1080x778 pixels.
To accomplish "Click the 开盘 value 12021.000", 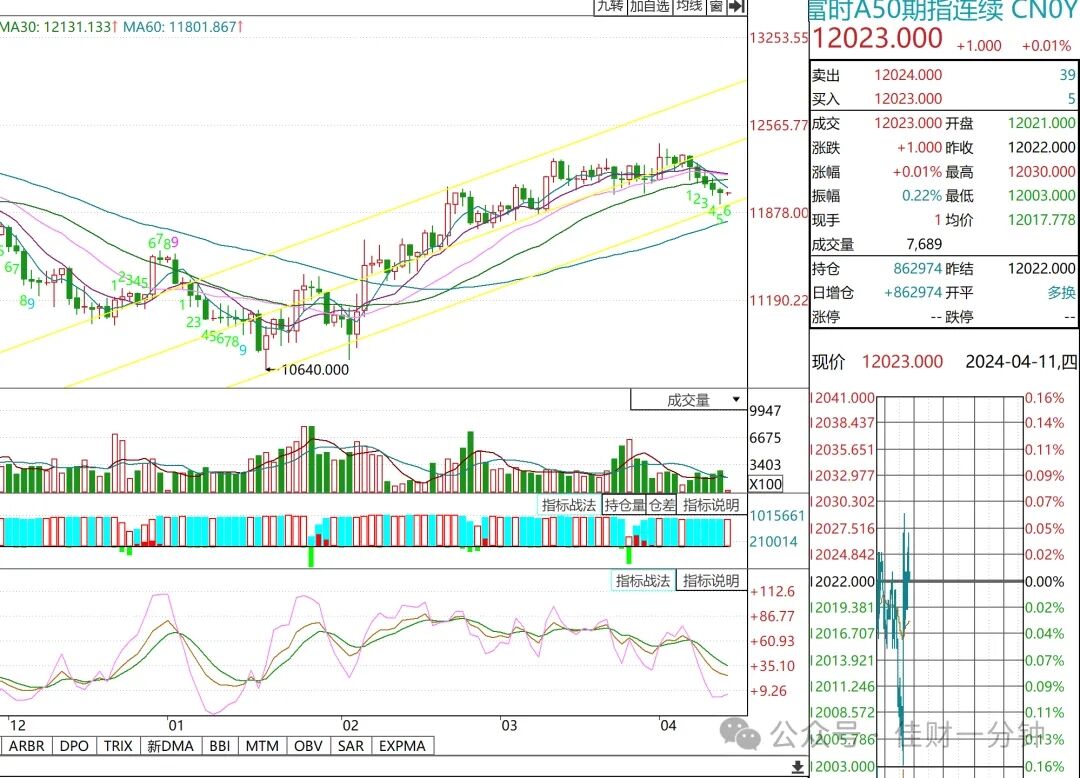I will (x=1041, y=123).
